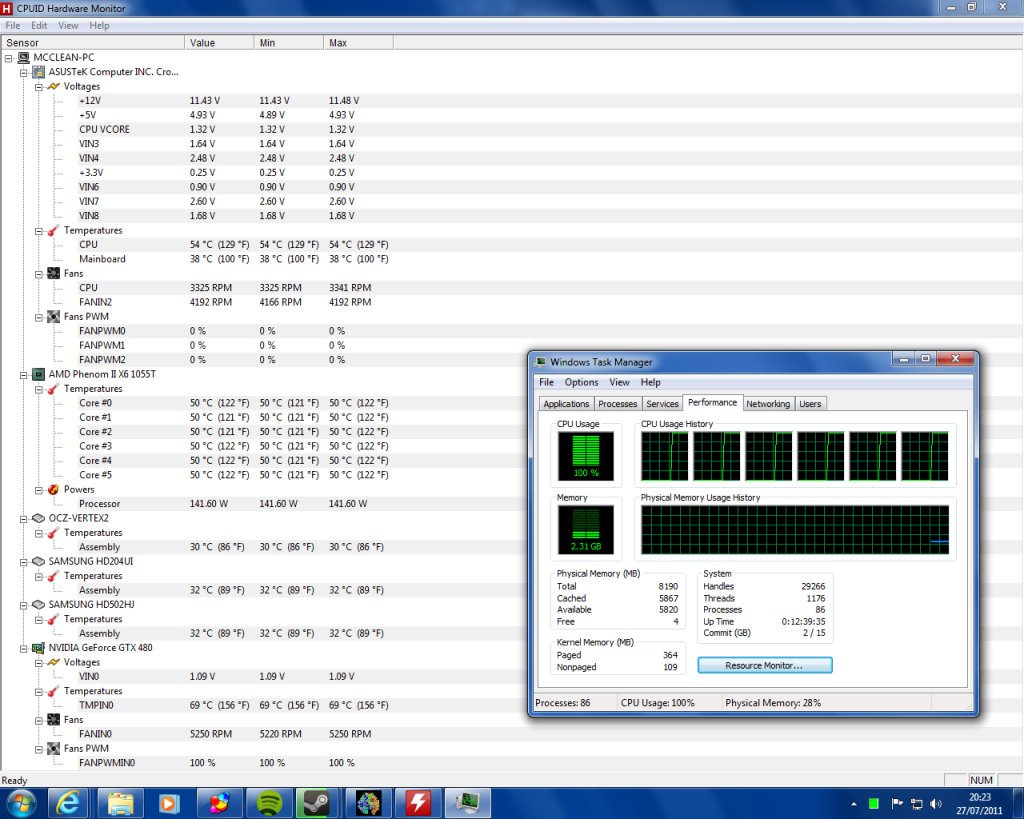Click the Fans icon under NVIDIA GeForce
This screenshot has height=819, width=1024.
pos(54,720)
